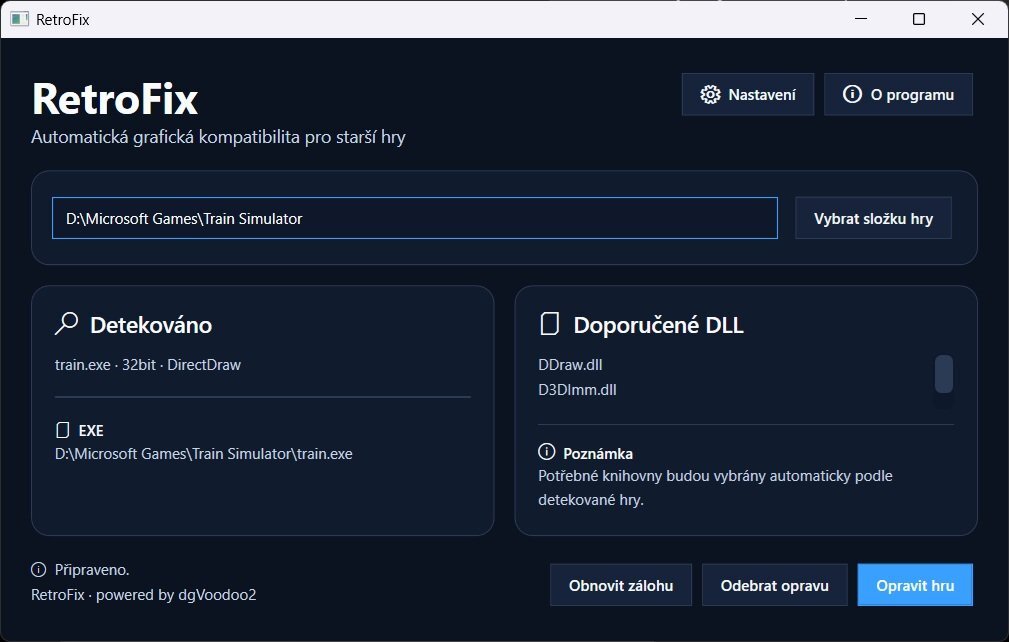Click the large RetroFix title heading
This screenshot has width=1009, height=642.
(x=115, y=98)
